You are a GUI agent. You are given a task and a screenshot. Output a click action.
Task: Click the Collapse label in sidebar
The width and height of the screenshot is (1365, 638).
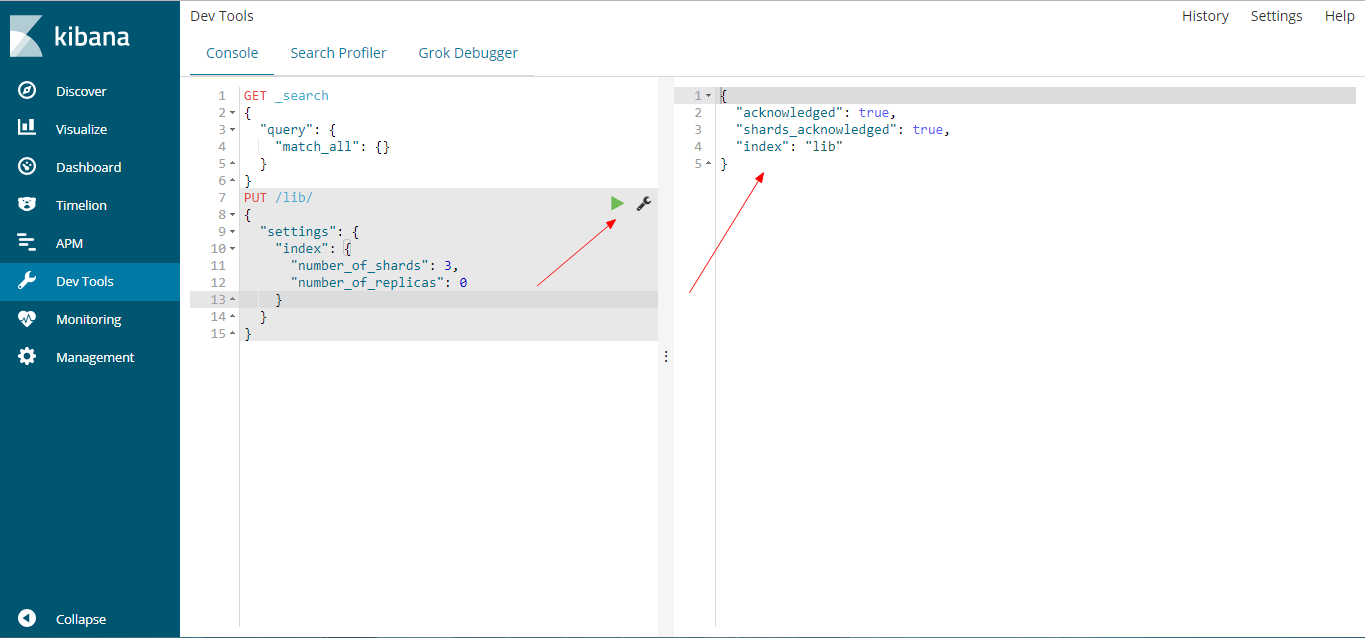pyautogui.click(x=81, y=619)
